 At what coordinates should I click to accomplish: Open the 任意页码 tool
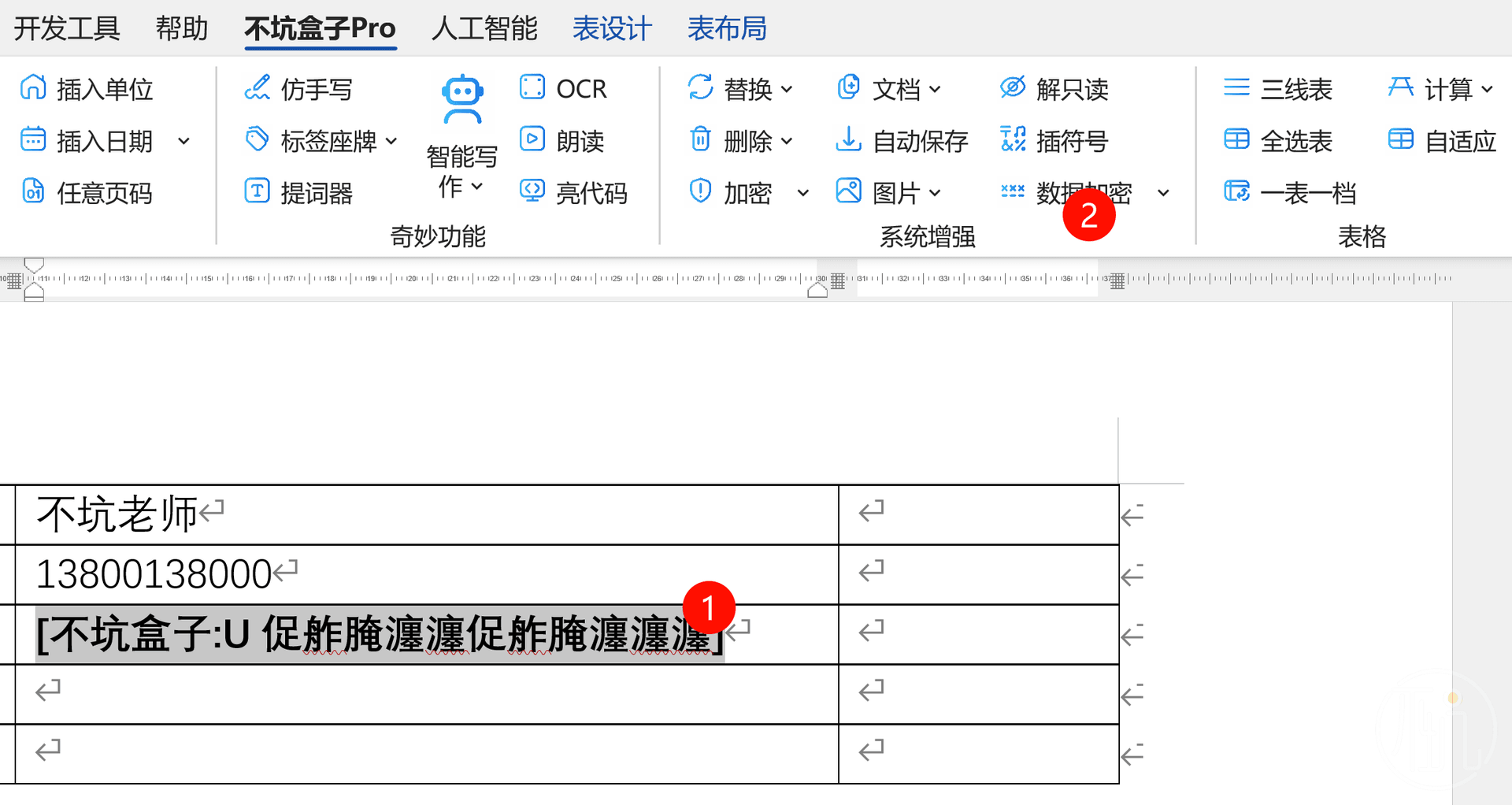click(87, 192)
